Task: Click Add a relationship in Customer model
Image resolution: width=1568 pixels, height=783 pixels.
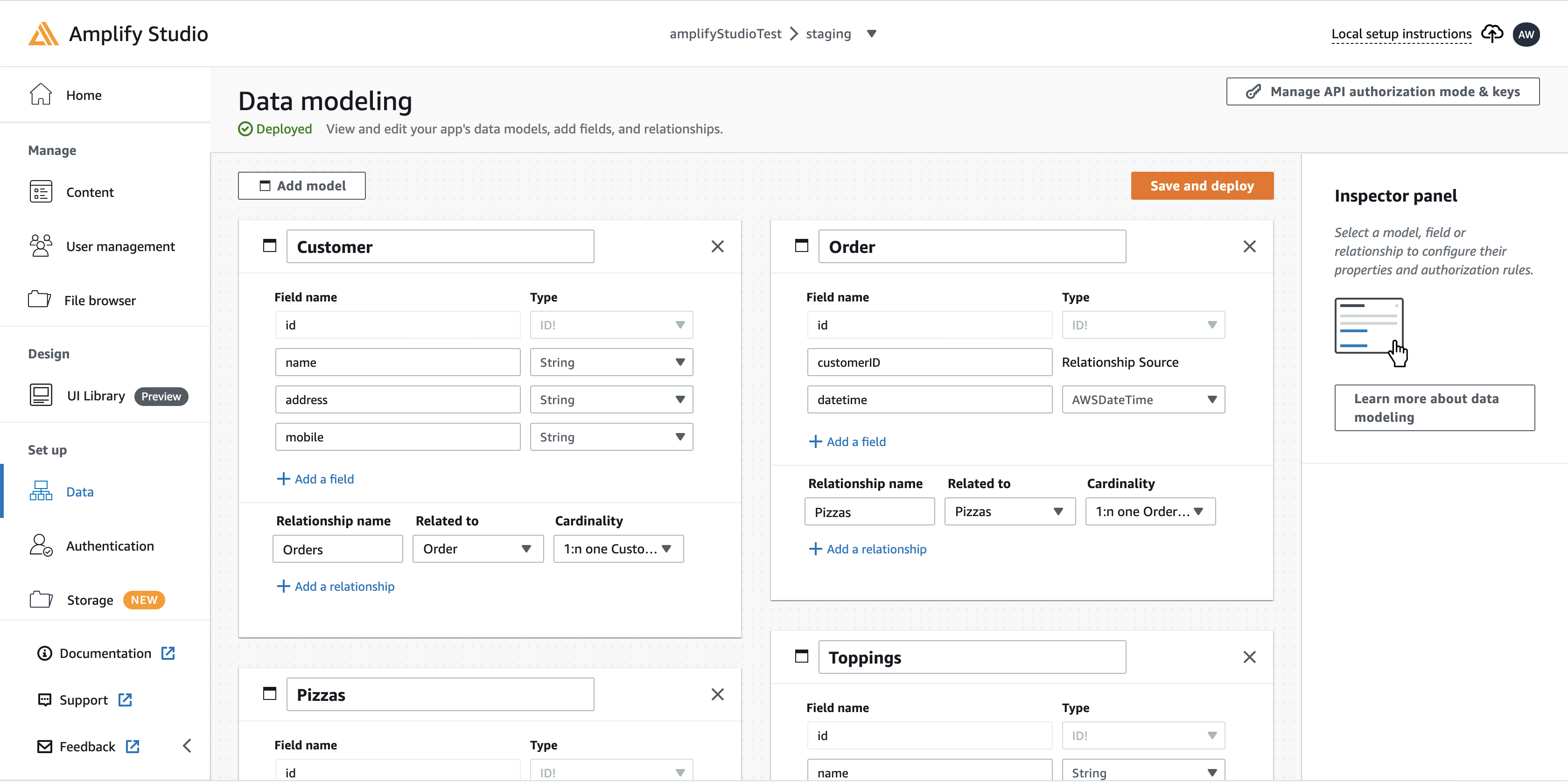Action: tap(336, 587)
